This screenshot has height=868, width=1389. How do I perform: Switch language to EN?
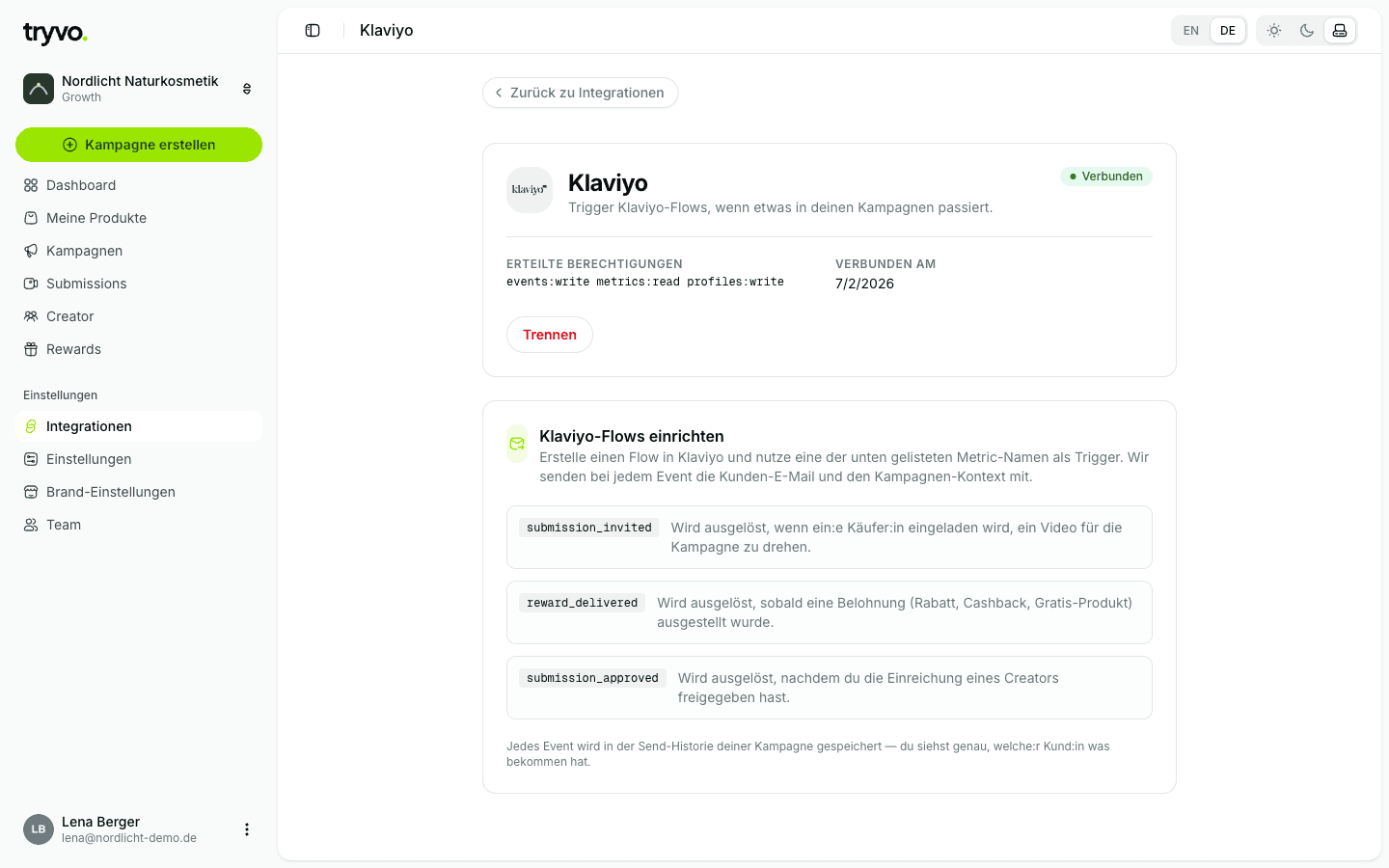point(1191,31)
